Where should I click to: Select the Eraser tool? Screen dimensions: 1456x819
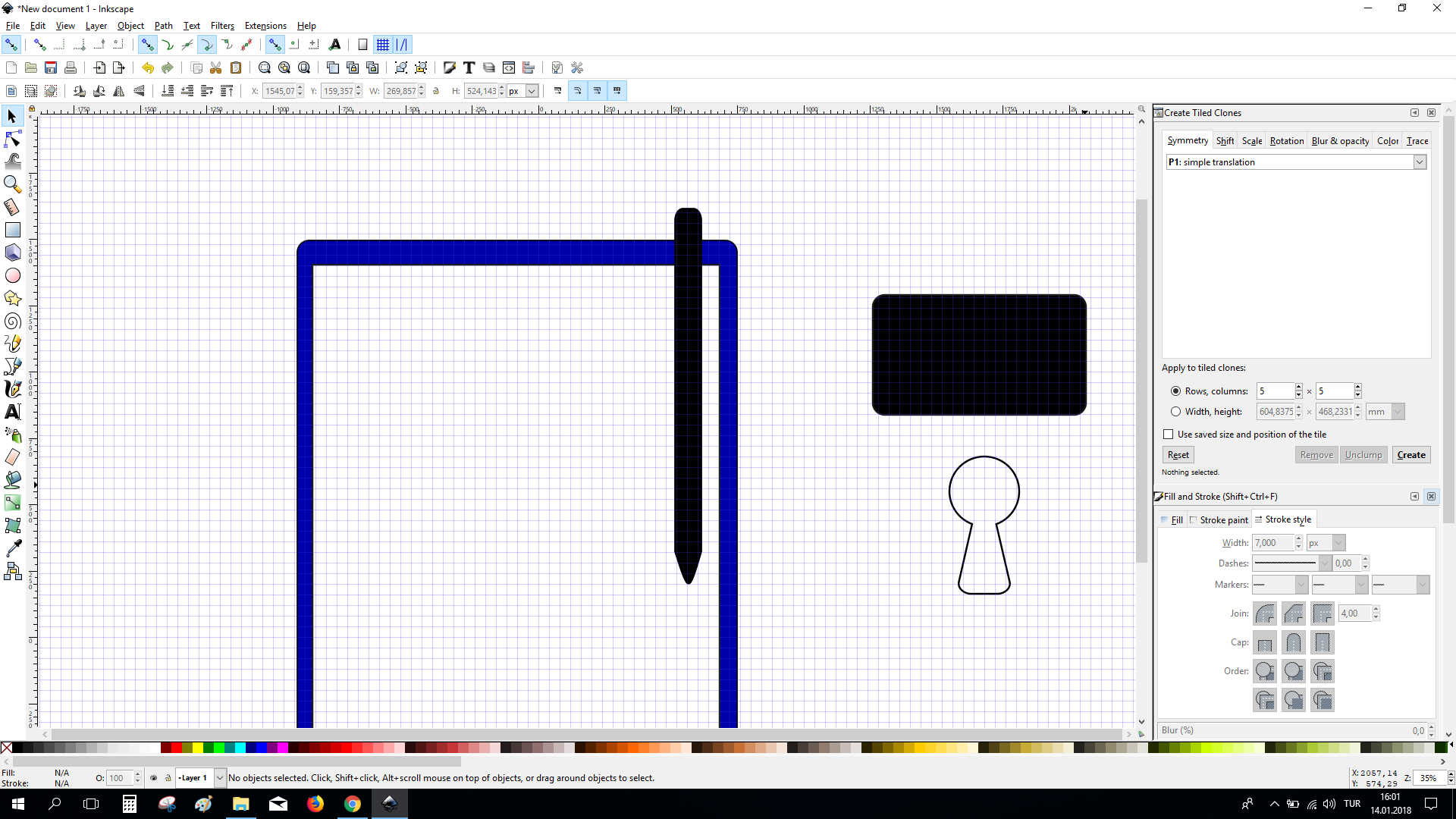point(12,457)
